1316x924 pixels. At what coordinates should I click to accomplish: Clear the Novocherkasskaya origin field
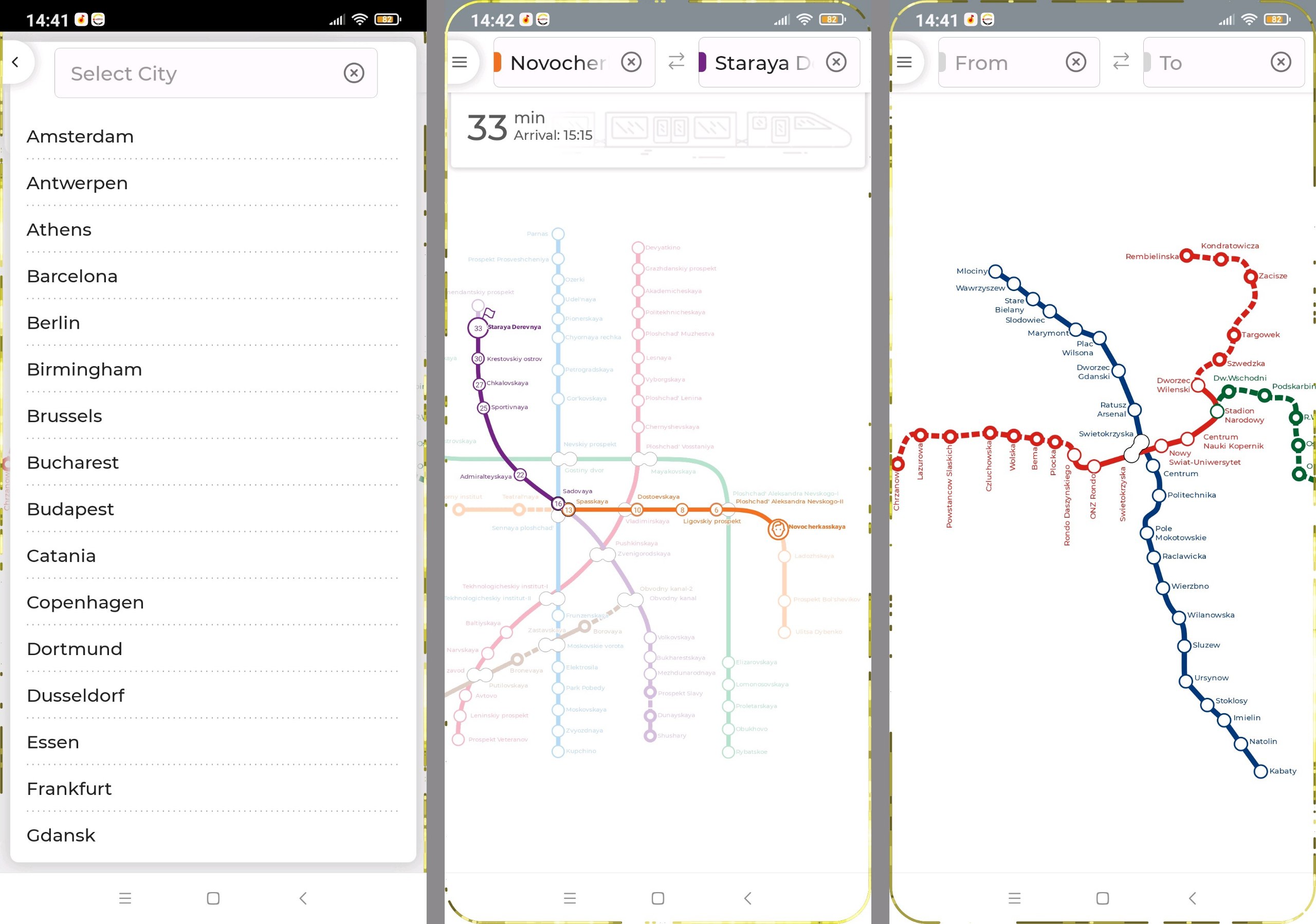tap(631, 62)
